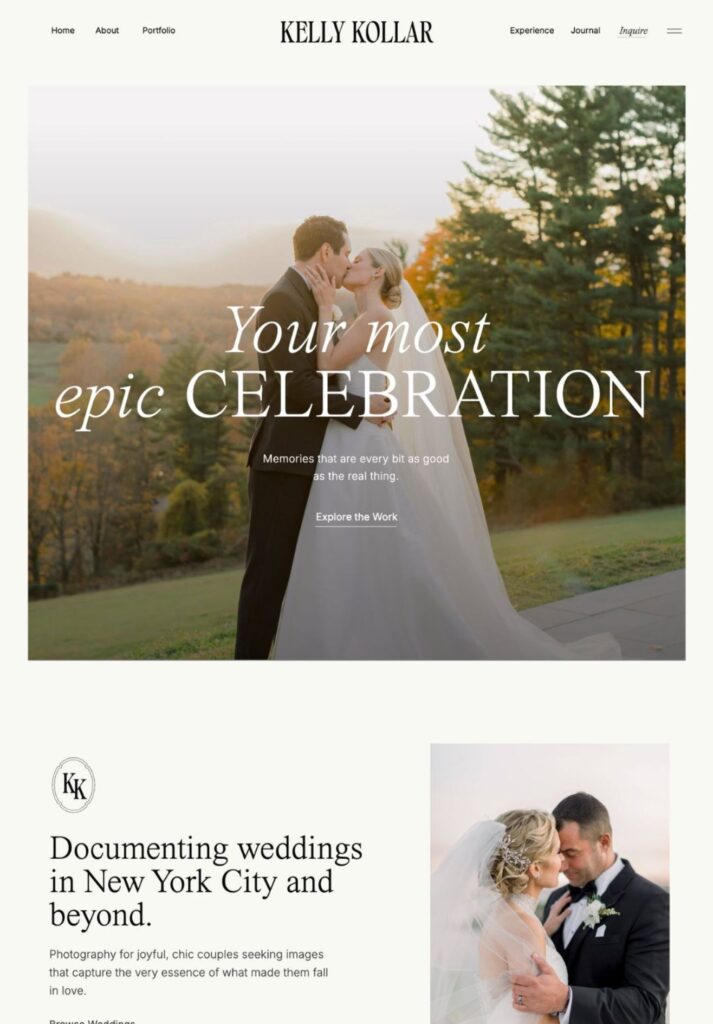Click the 'Your most' italic headline line
Viewport: 713px width, 1024px height.
pyautogui.click(x=357, y=330)
